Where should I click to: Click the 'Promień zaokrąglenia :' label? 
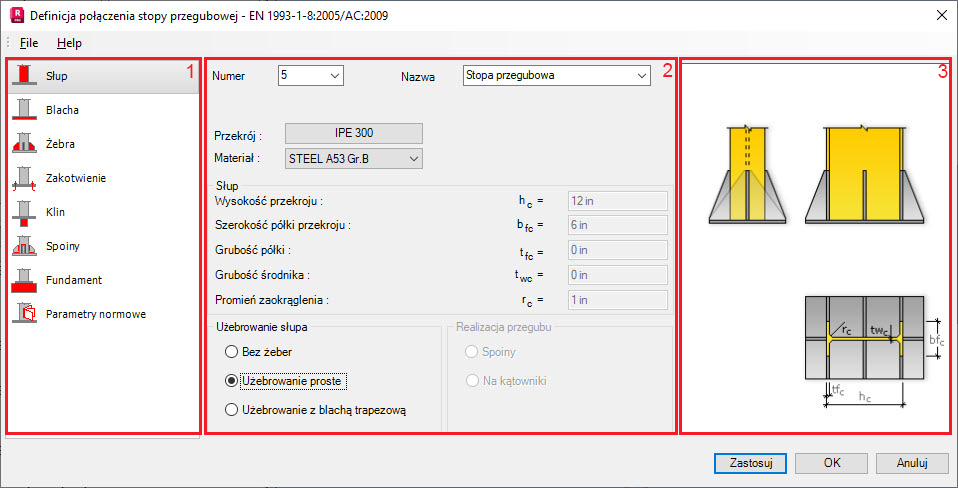[x=272, y=300]
